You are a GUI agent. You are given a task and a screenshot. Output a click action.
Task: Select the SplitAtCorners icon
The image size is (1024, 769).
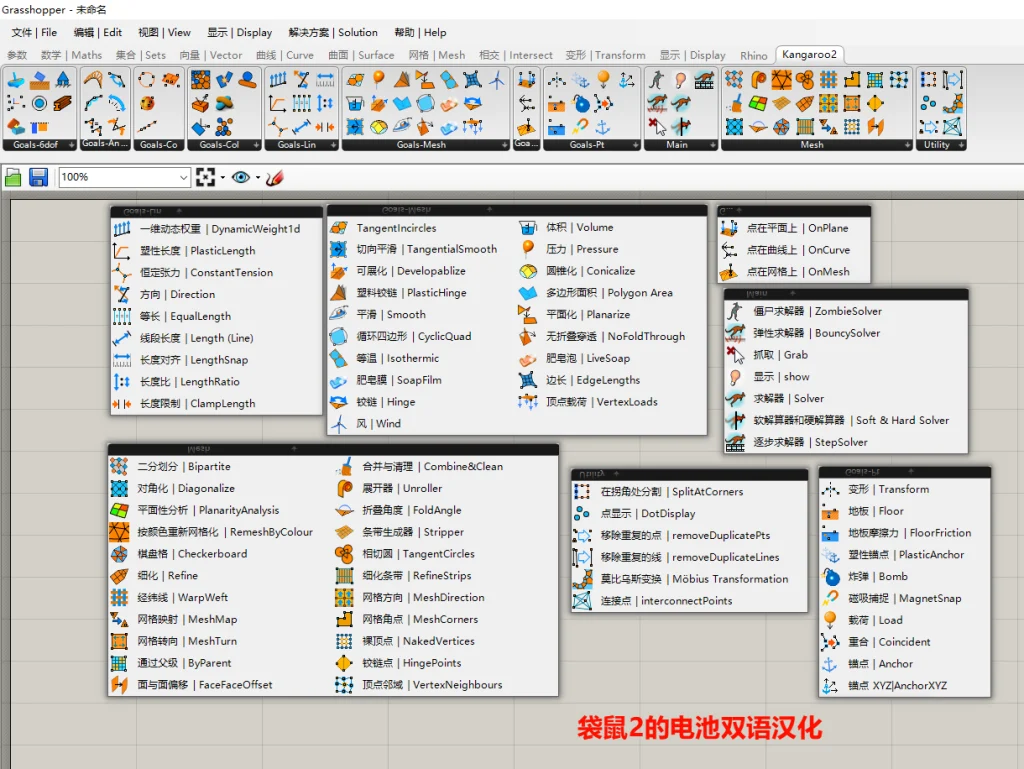[582, 492]
